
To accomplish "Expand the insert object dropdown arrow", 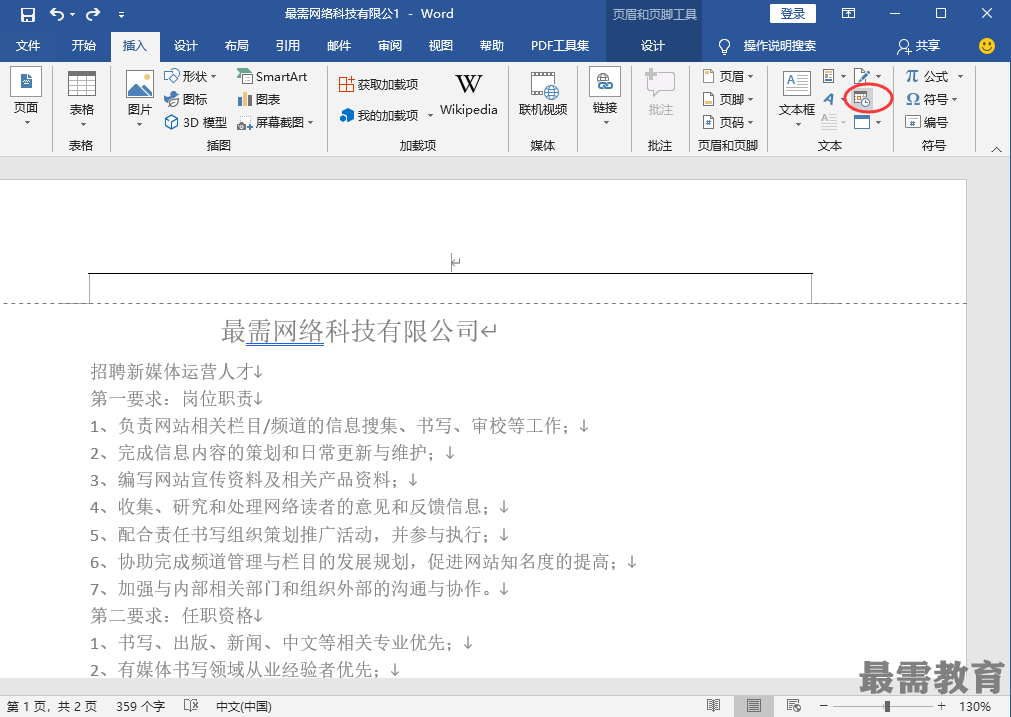I will (878, 123).
